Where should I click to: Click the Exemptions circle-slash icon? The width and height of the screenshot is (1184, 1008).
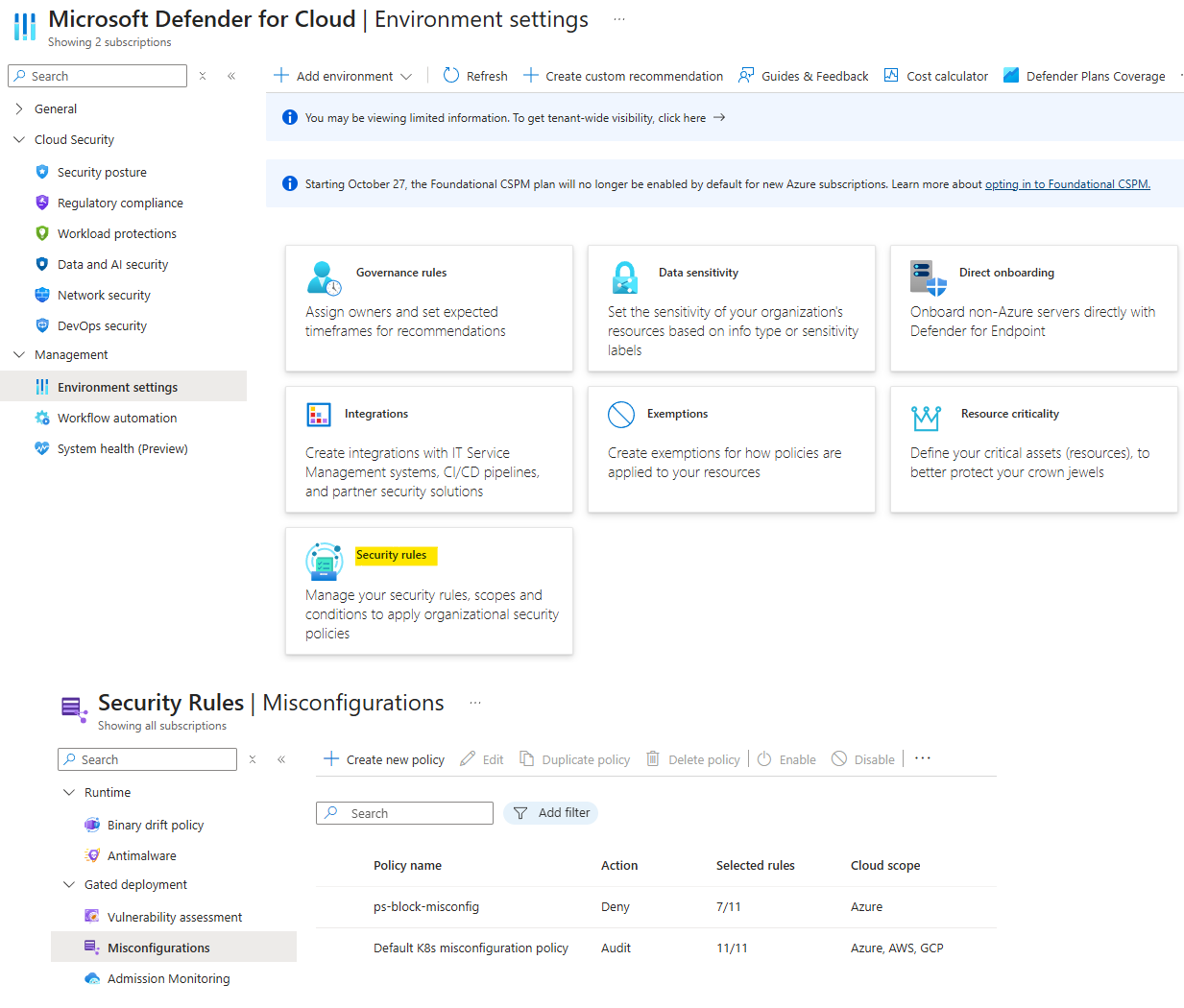tap(621, 415)
